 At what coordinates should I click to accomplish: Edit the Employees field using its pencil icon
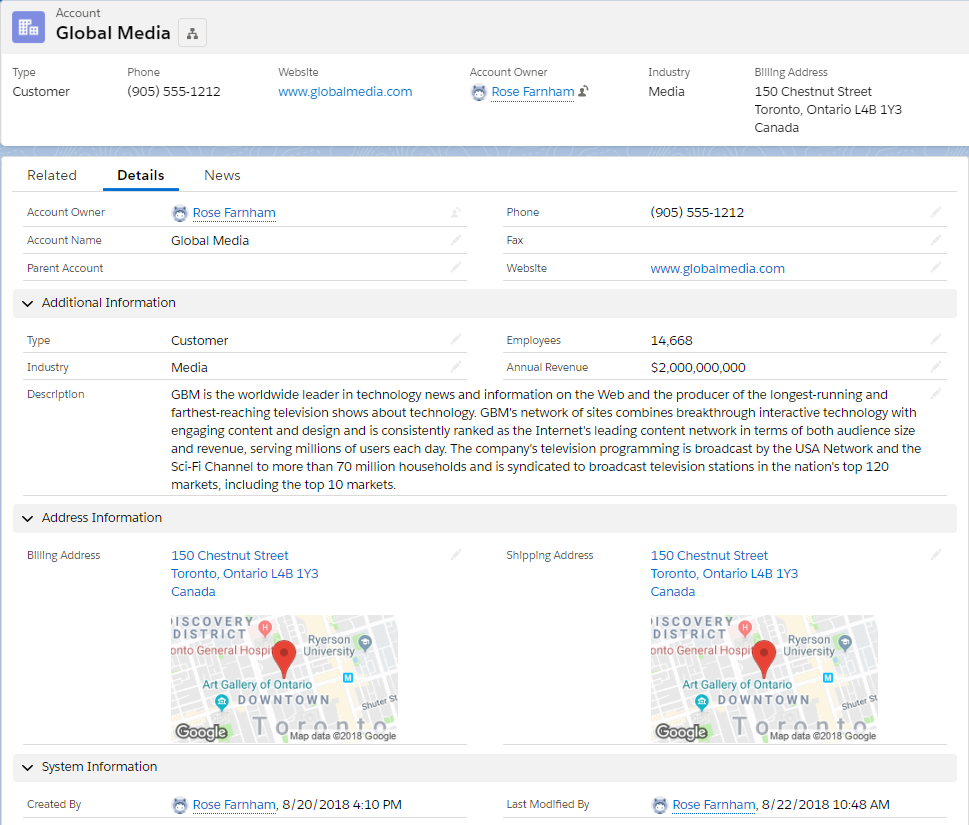click(x=936, y=339)
